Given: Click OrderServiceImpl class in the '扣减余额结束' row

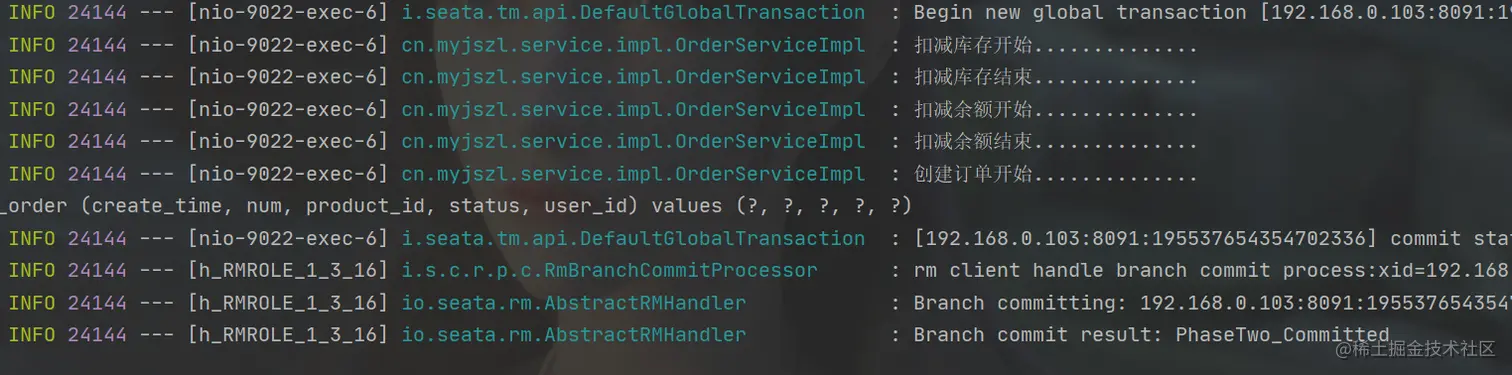Looking at the screenshot, I should pos(633,142).
